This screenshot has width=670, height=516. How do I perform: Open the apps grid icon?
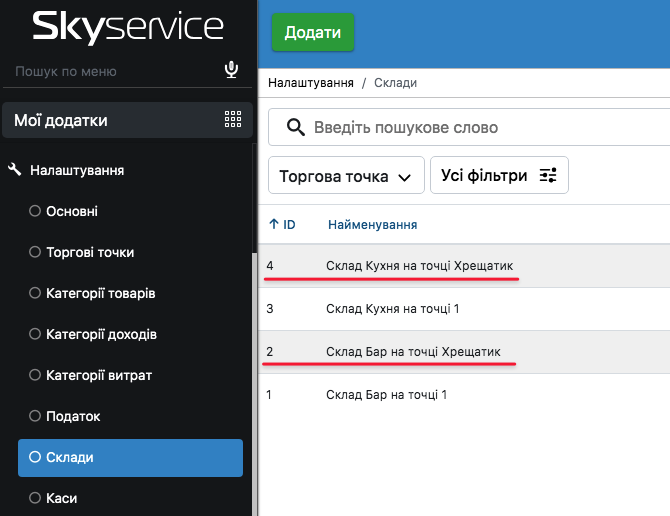[x=233, y=120]
